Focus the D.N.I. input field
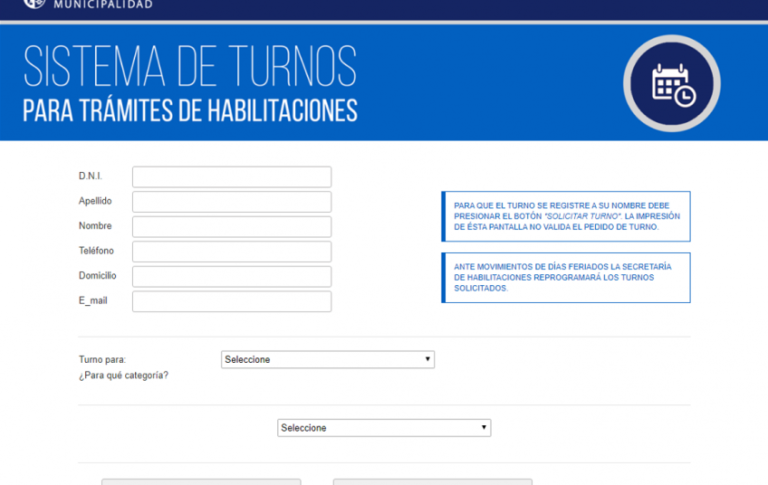The width and height of the screenshot is (768, 485). click(231, 177)
